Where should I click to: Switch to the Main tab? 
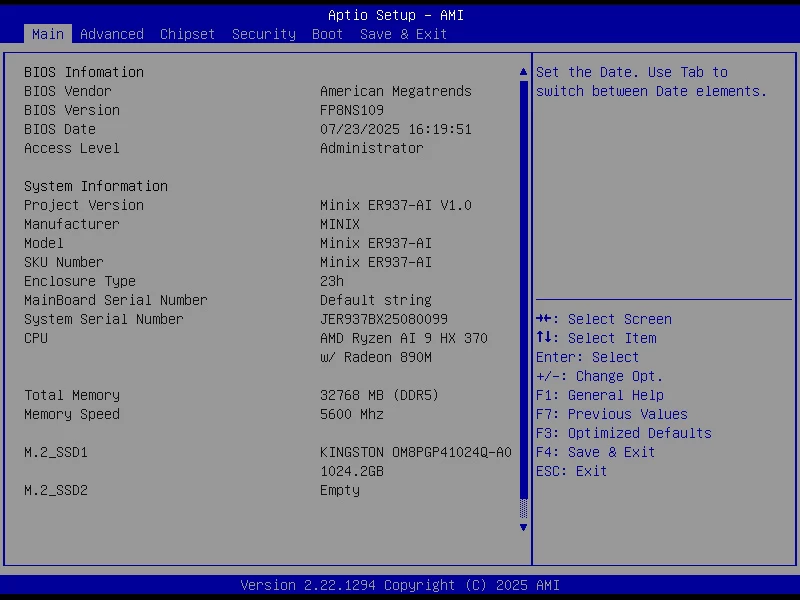click(47, 34)
